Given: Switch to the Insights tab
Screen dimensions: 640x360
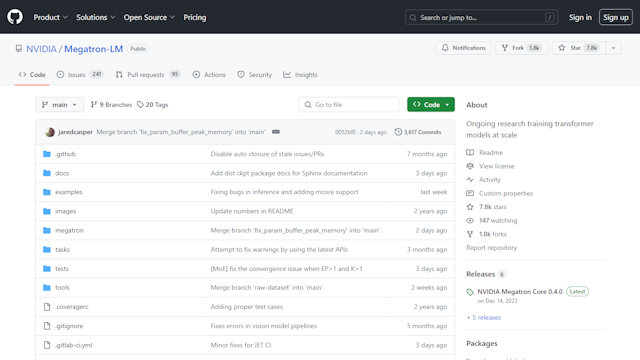Looking at the screenshot, I should click(x=300, y=75).
